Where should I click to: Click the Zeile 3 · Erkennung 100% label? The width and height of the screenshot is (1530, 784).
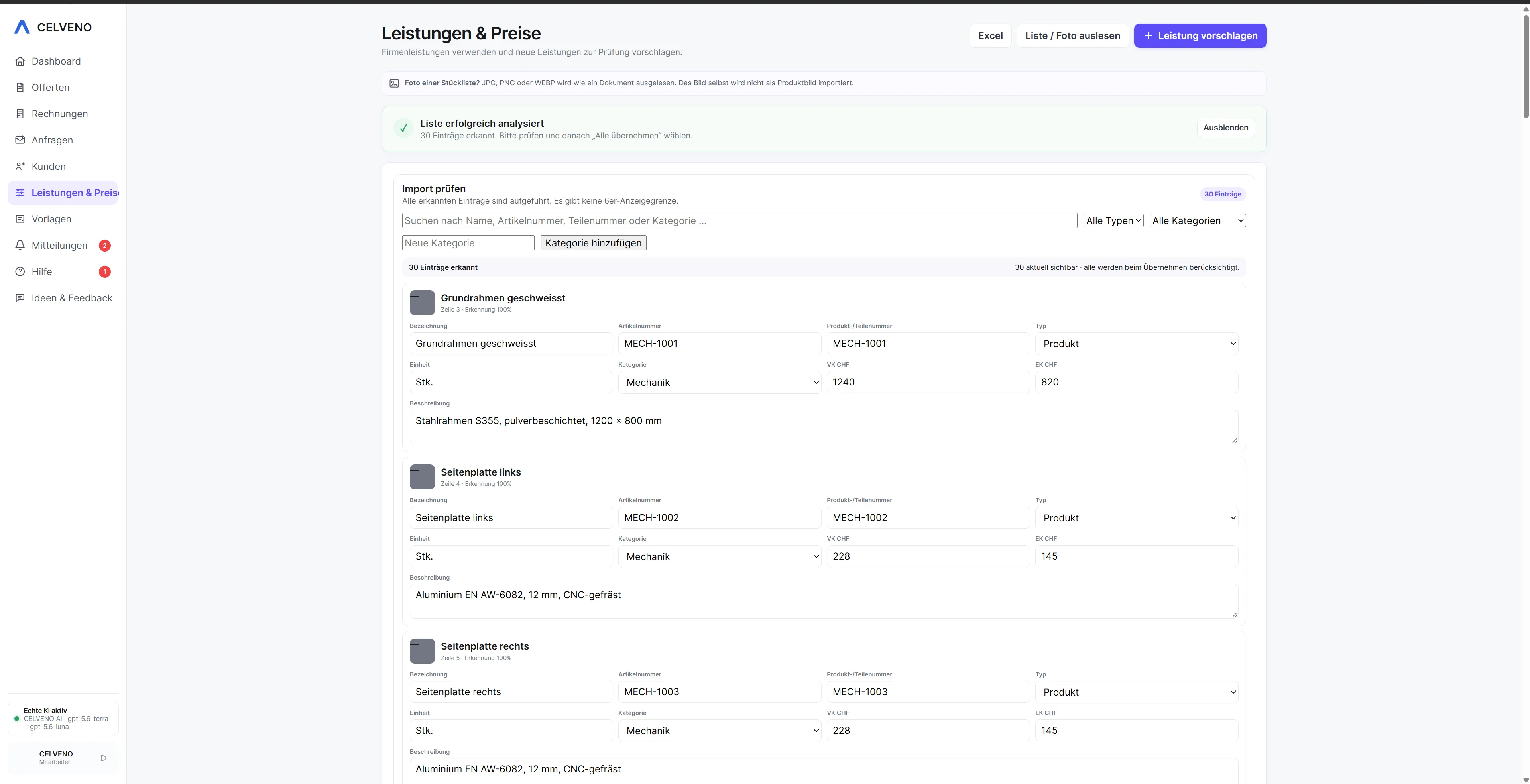pos(476,309)
